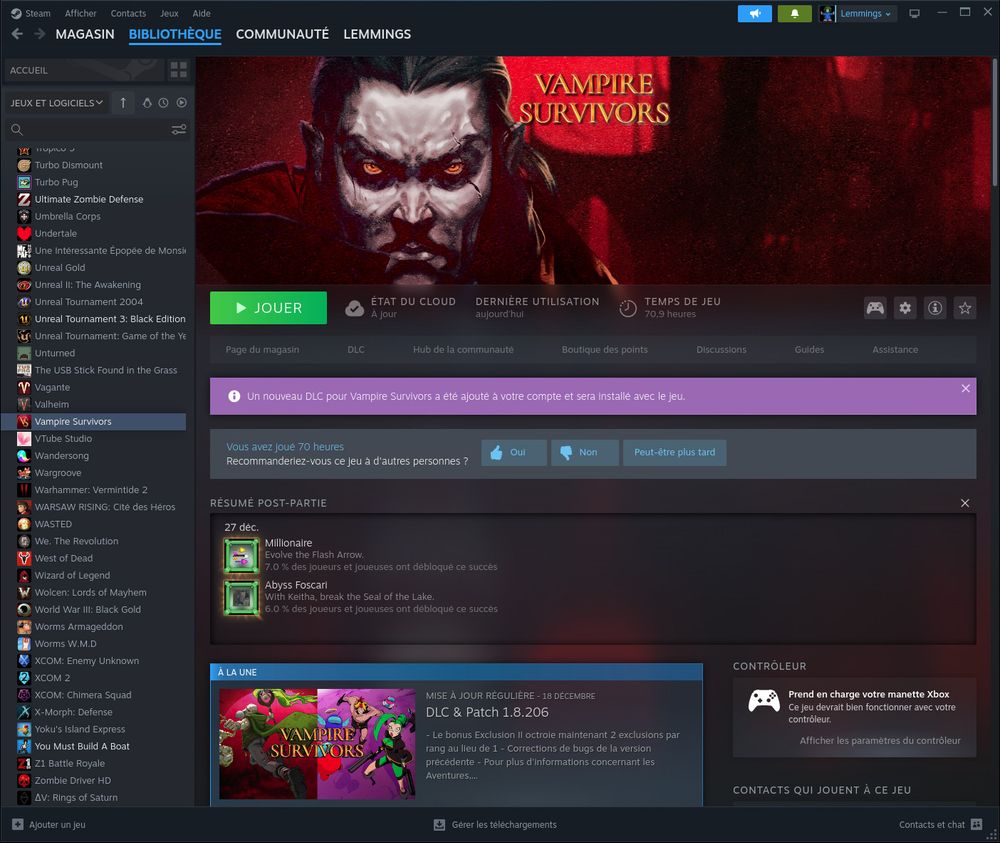Select VTube Studio in the library

pos(94,439)
